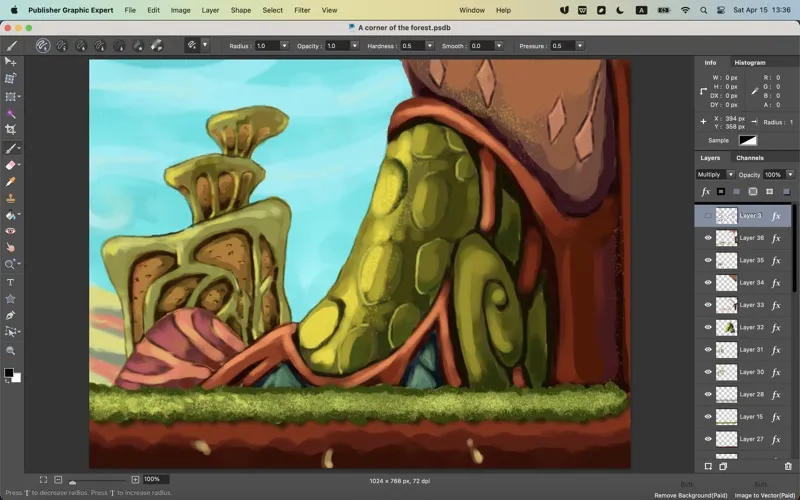Hide Layer 36 with eye icon
The height and width of the screenshot is (500, 800).
(708, 238)
